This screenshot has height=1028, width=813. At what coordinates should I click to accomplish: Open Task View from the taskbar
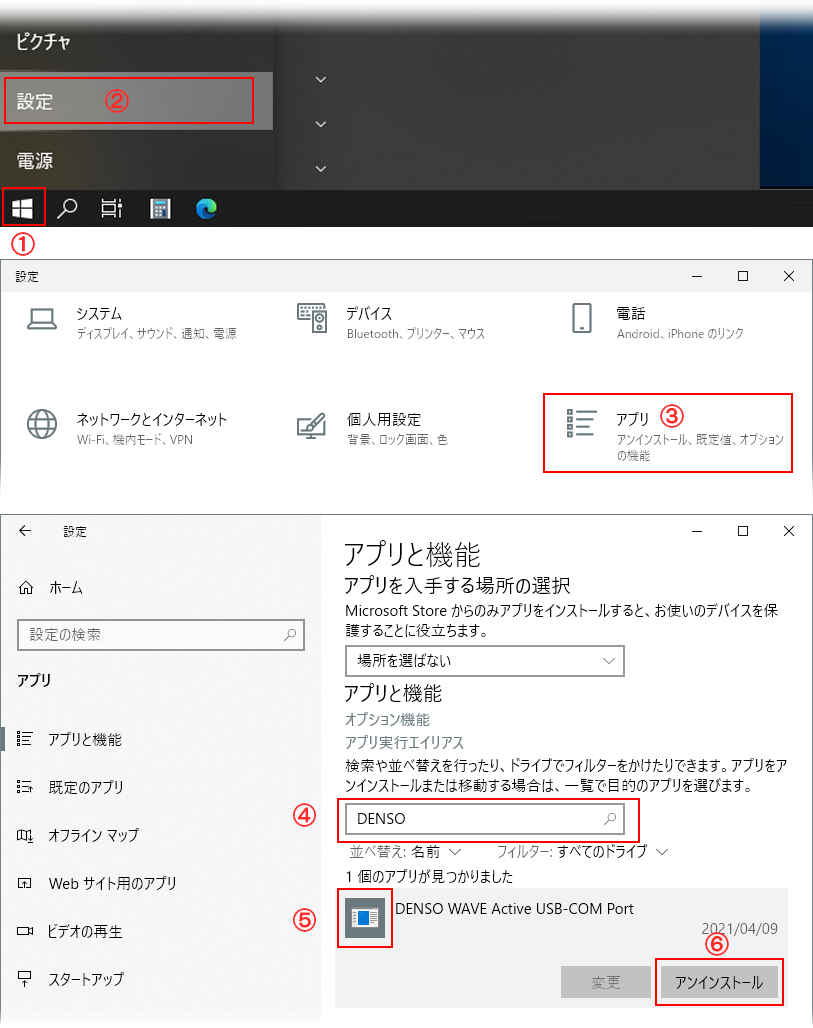pos(112,208)
